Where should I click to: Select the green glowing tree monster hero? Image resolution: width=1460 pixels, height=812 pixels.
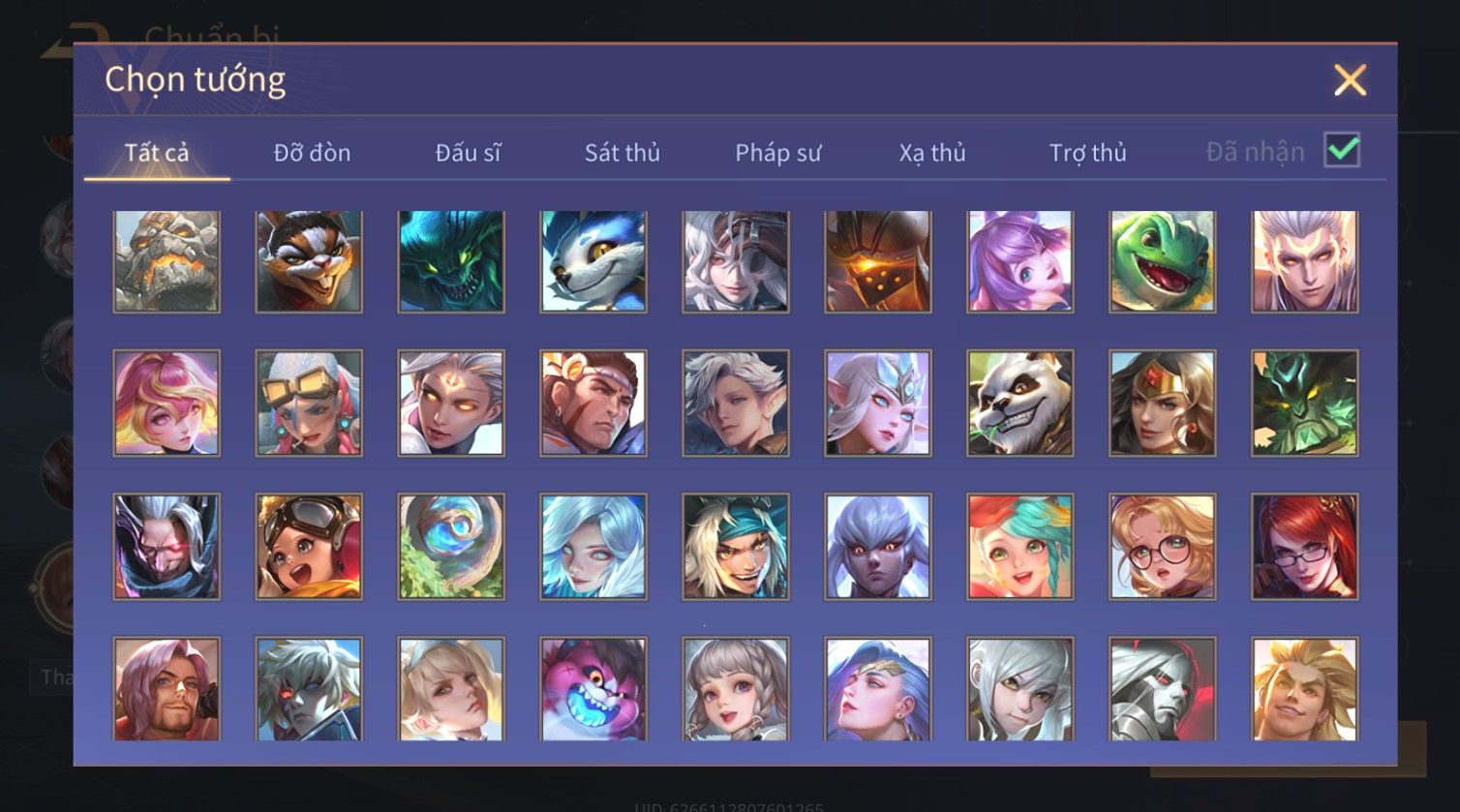pos(1304,404)
